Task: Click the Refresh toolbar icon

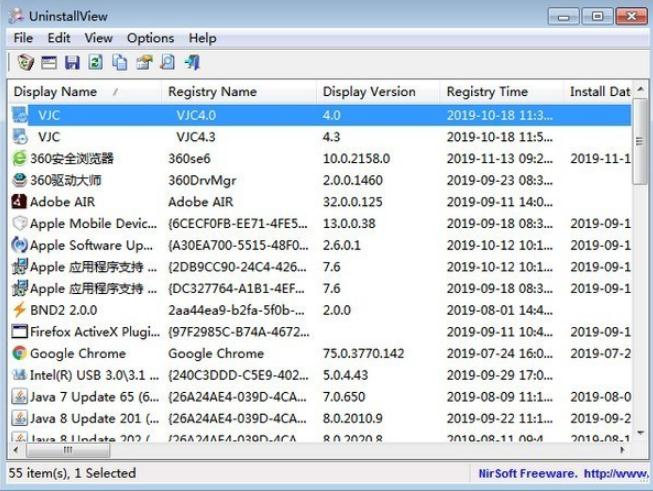Action: coord(96,63)
